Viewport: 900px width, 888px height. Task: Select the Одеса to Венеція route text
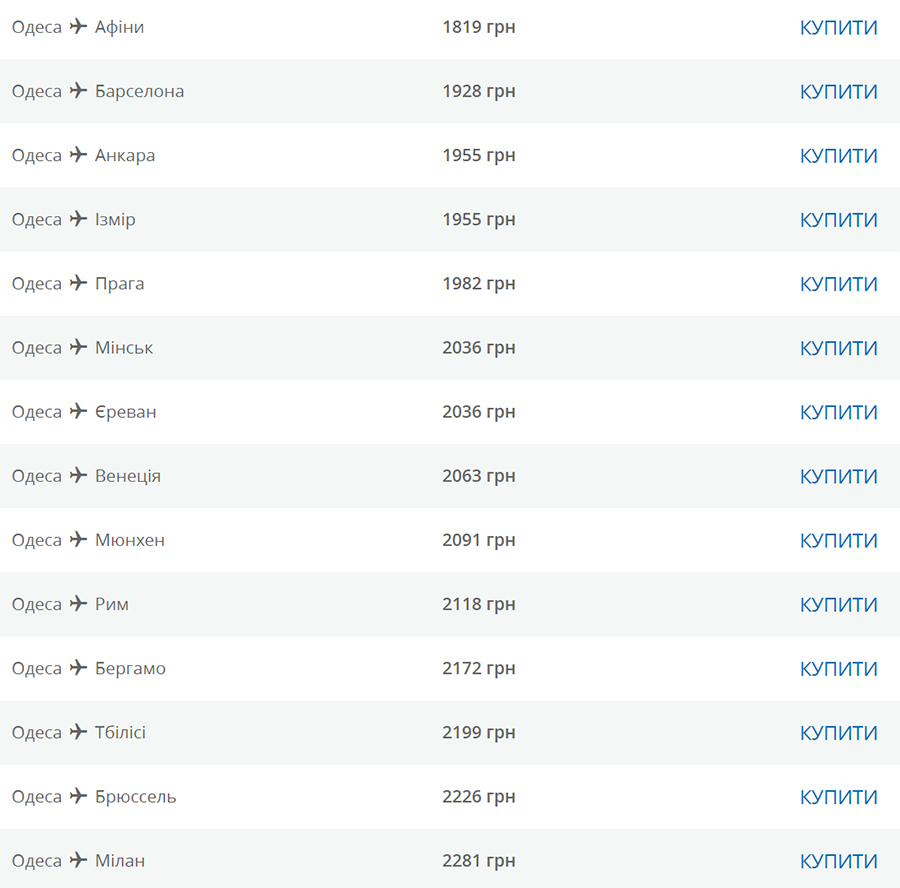click(86, 476)
